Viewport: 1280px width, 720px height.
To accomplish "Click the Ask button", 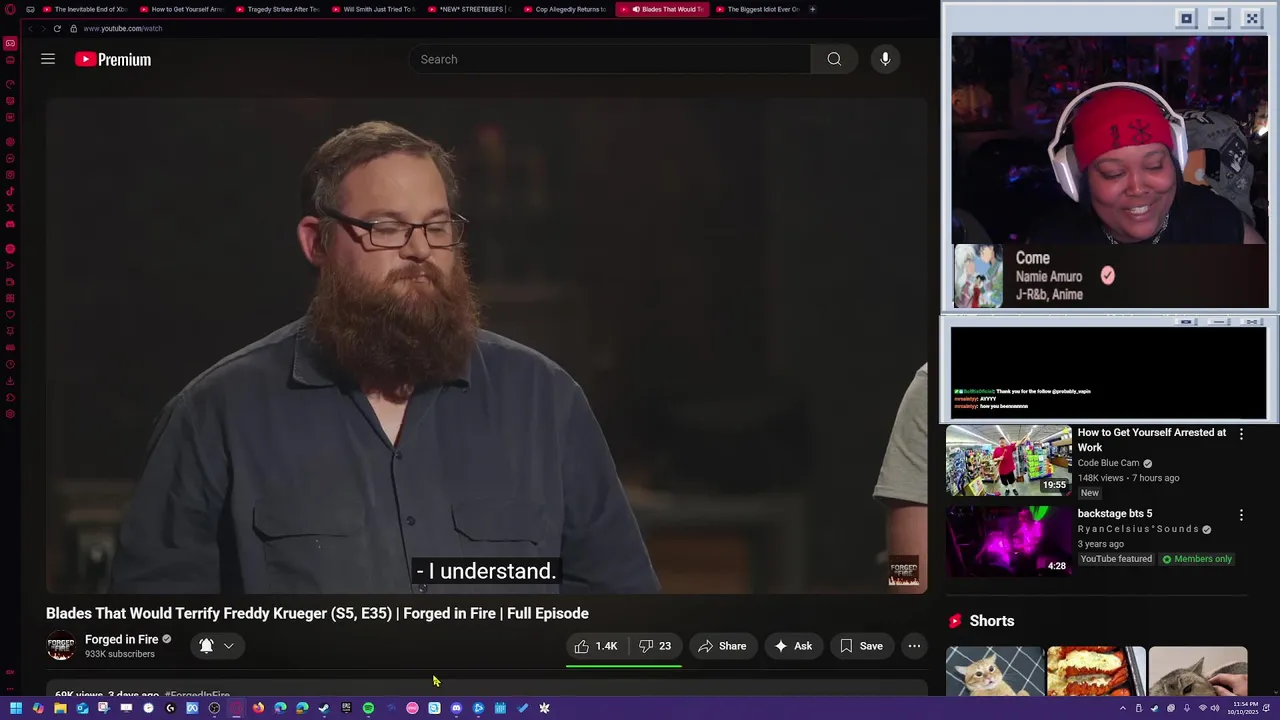I will click(x=793, y=646).
